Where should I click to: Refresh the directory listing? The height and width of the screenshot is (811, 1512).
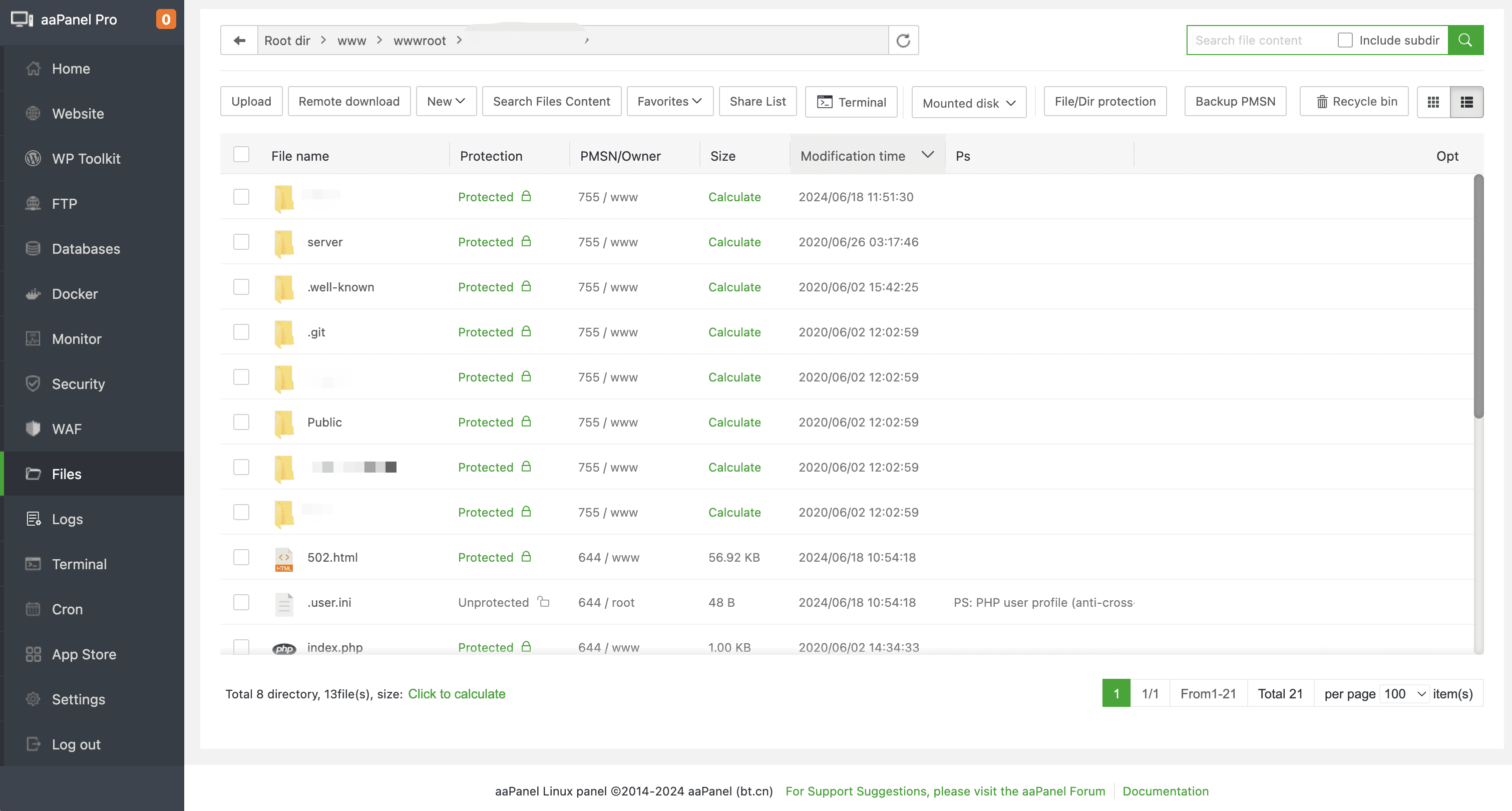point(903,41)
